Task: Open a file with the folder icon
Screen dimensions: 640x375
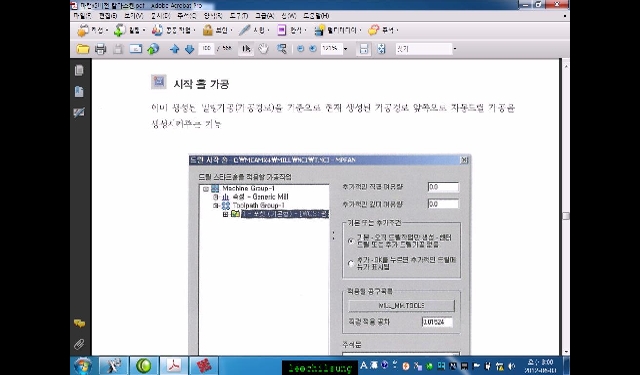Action: pyautogui.click(x=83, y=49)
